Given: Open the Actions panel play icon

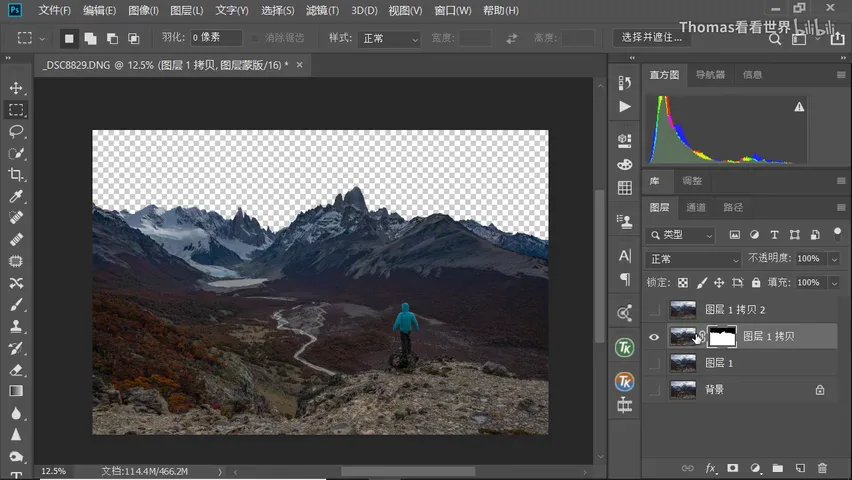Looking at the screenshot, I should coord(625,107).
